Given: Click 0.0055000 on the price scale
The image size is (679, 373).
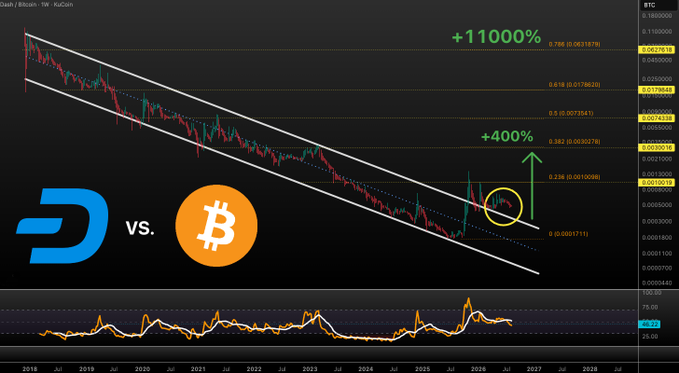Looking at the screenshot, I should pyautogui.click(x=657, y=128).
